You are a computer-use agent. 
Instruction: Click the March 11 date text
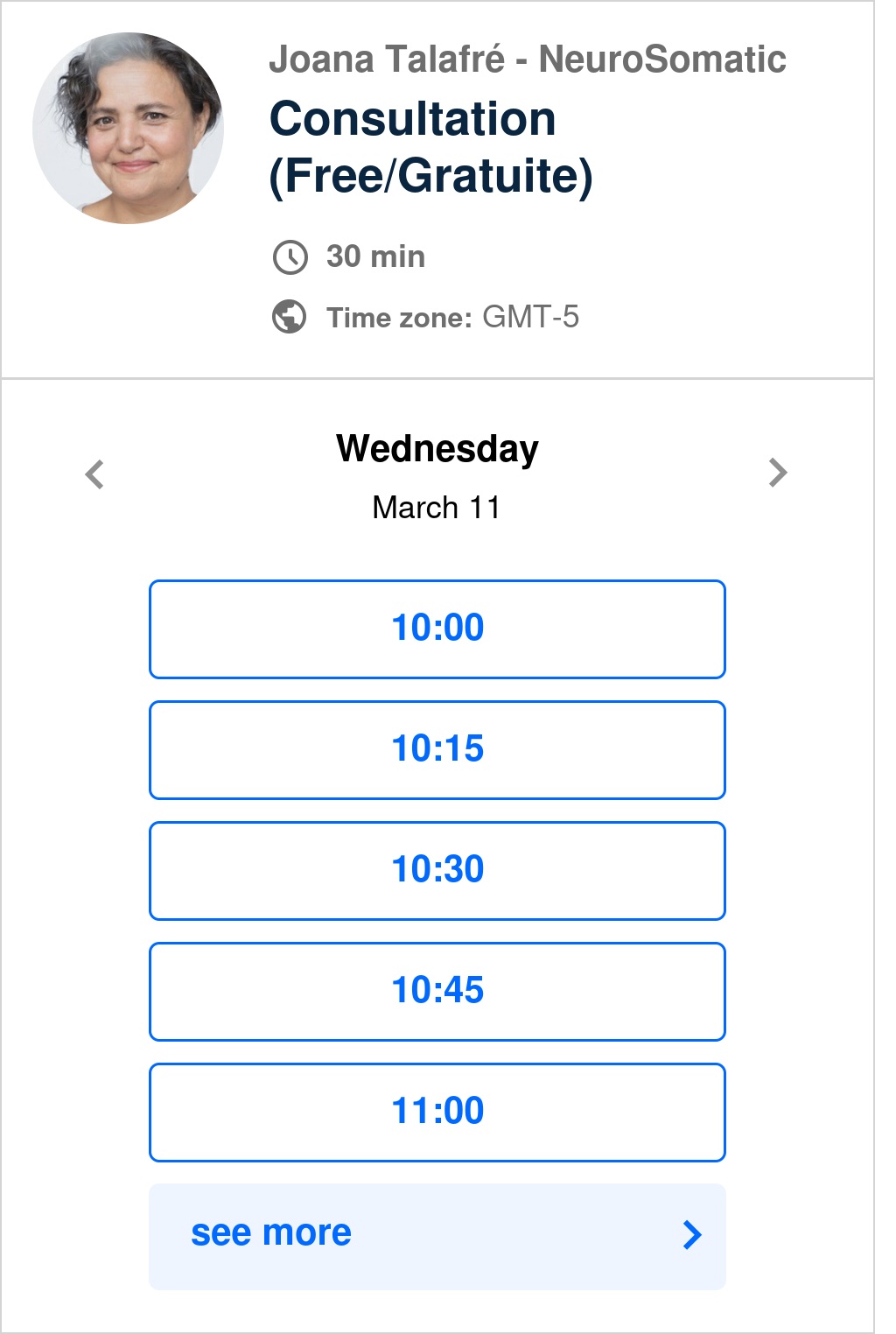tap(436, 508)
